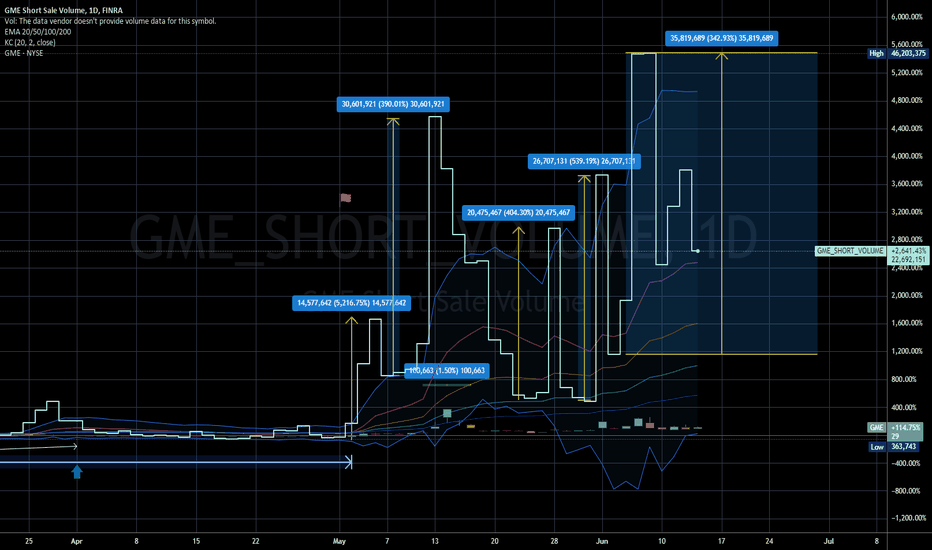932x550 pixels.
Task: Click the '5,200.00%' price axis label
Action: pos(907,73)
